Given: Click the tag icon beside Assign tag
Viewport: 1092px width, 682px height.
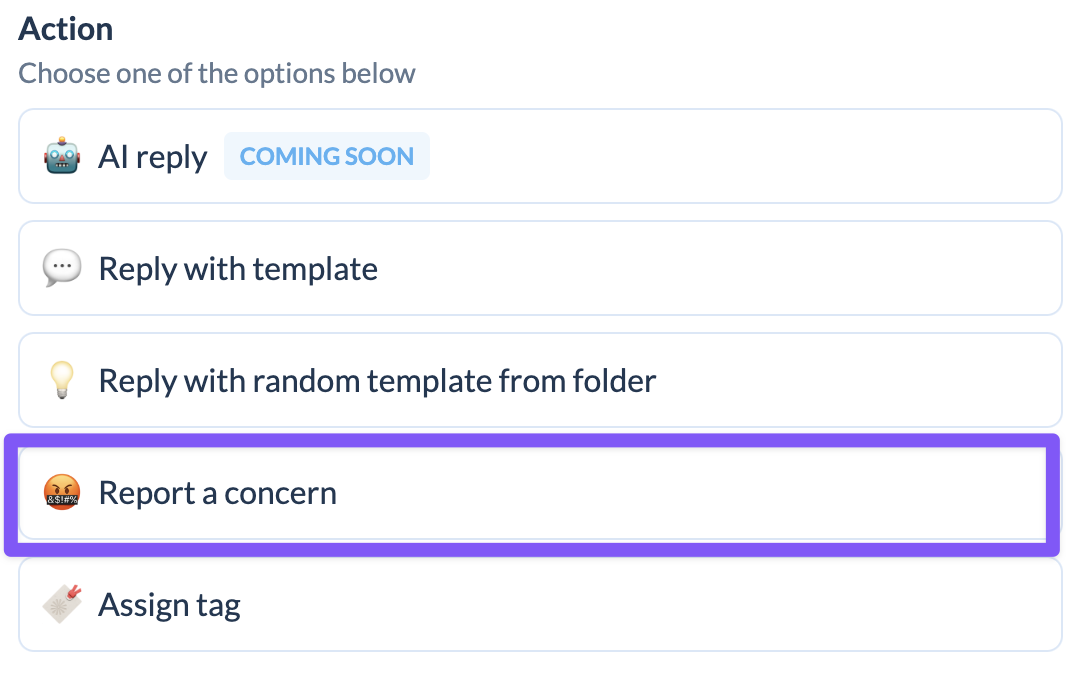Looking at the screenshot, I should pos(62,604).
